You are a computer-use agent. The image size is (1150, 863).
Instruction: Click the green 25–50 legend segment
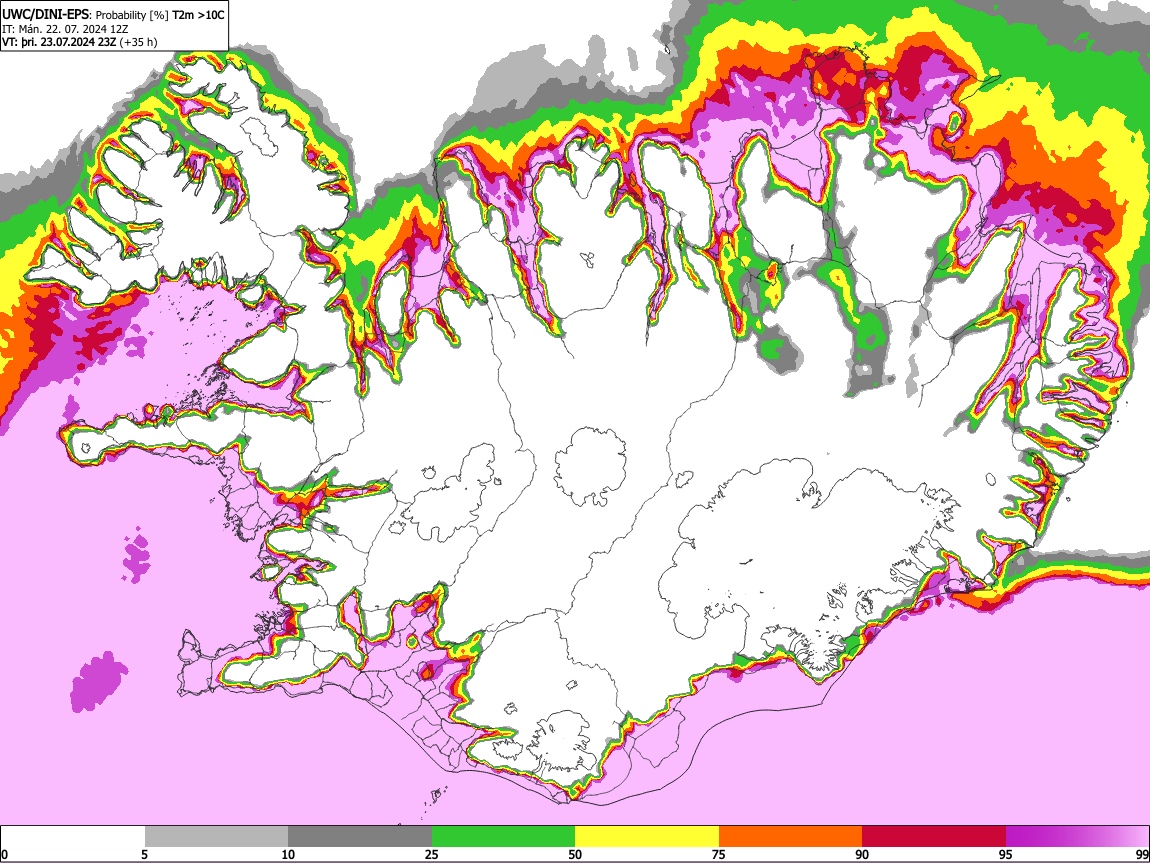(x=503, y=837)
